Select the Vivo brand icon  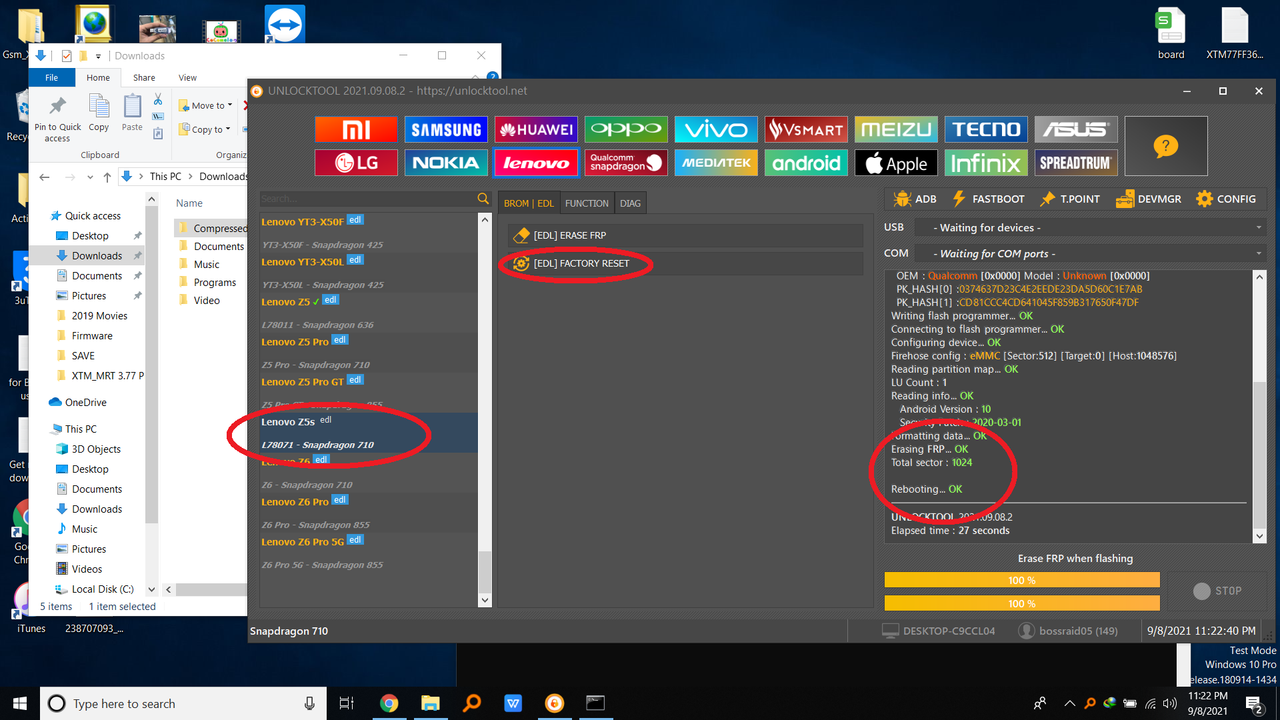click(x=716, y=129)
